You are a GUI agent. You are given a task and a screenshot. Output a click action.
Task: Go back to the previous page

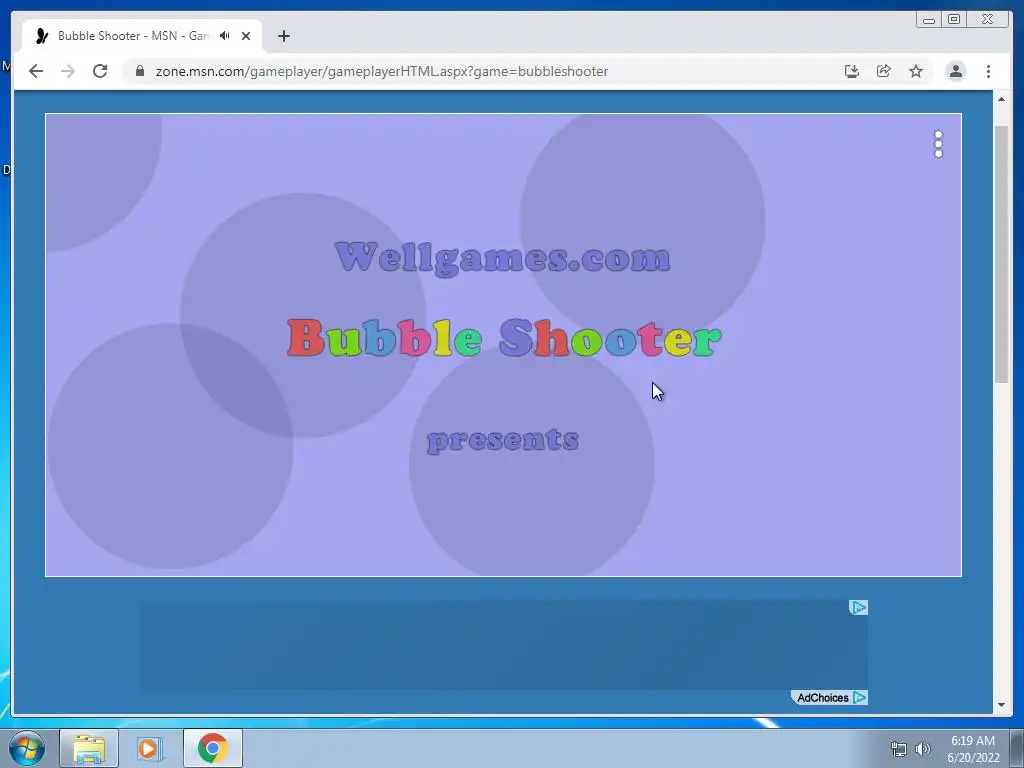(36, 71)
